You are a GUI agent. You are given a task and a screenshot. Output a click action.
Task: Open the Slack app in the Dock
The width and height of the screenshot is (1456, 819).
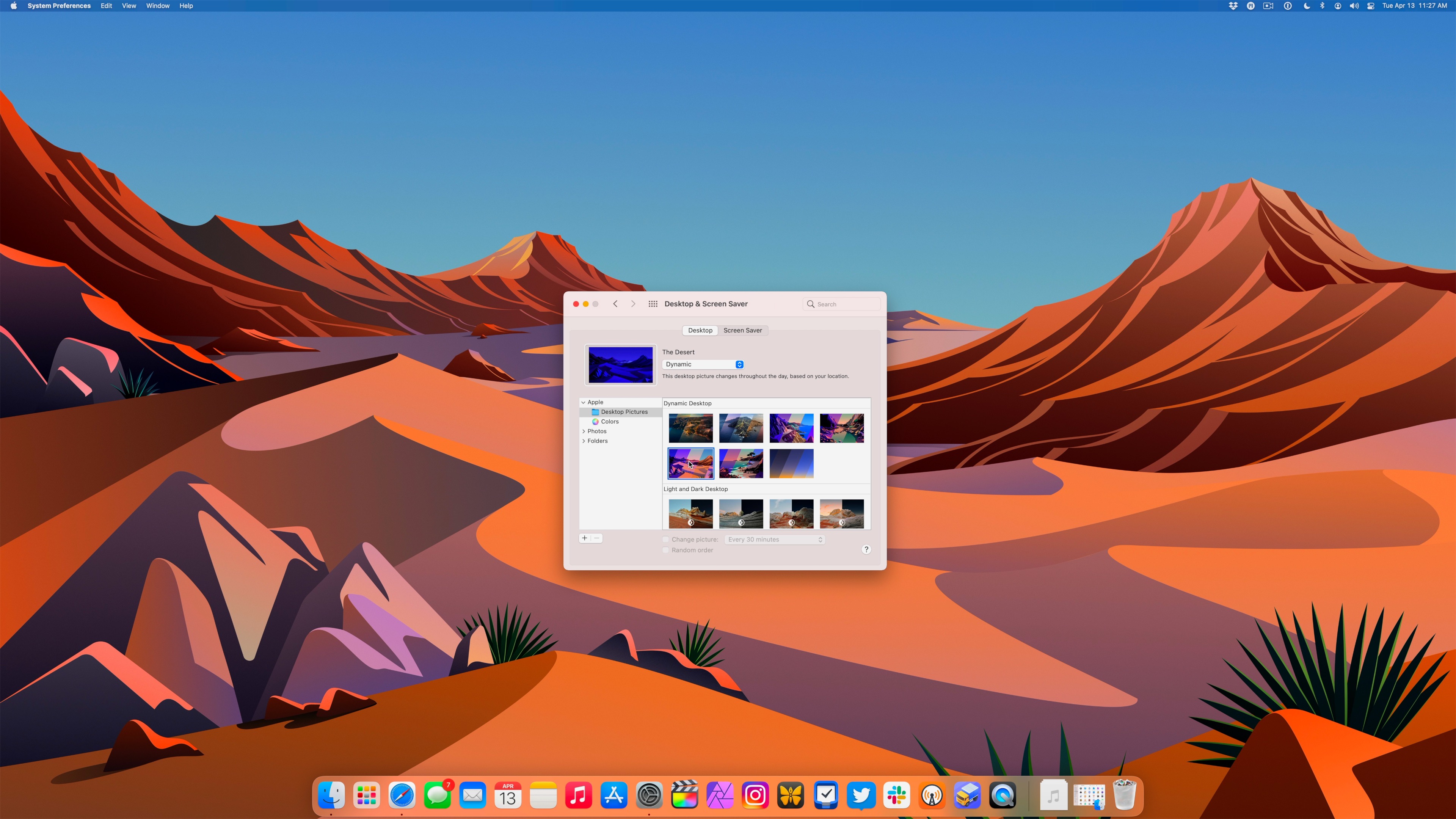pos(896,795)
